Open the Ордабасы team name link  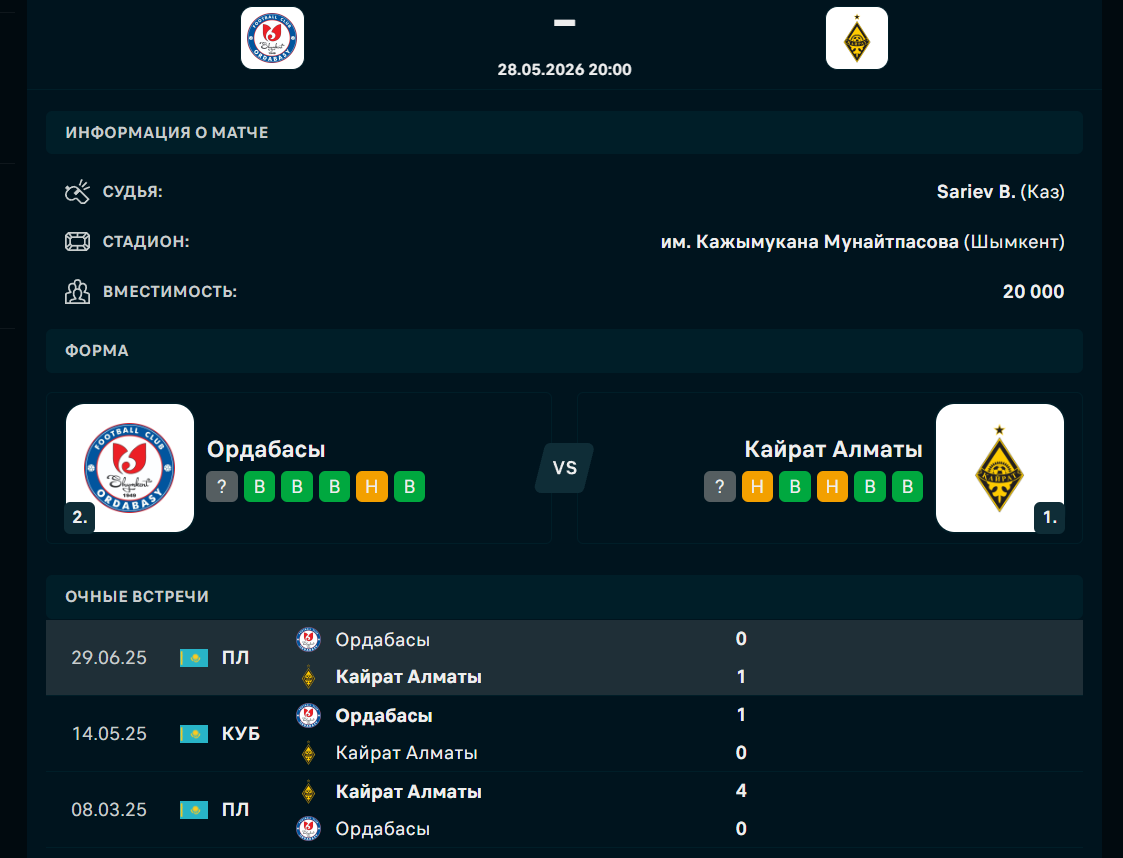point(266,449)
